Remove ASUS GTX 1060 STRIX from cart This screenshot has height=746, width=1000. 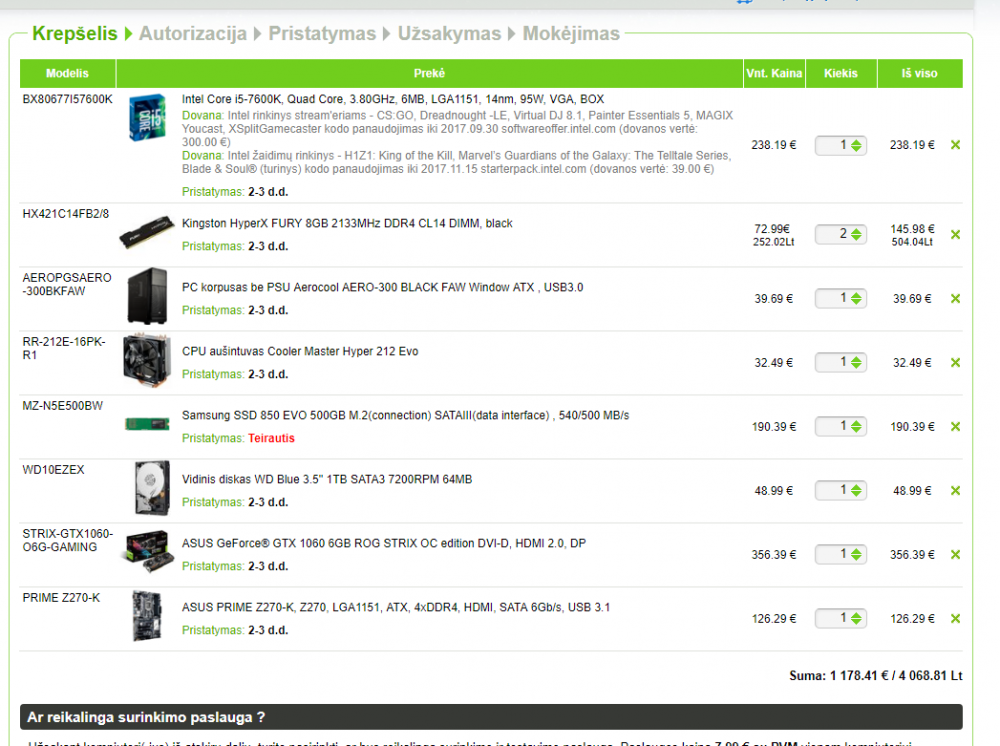pos(955,555)
